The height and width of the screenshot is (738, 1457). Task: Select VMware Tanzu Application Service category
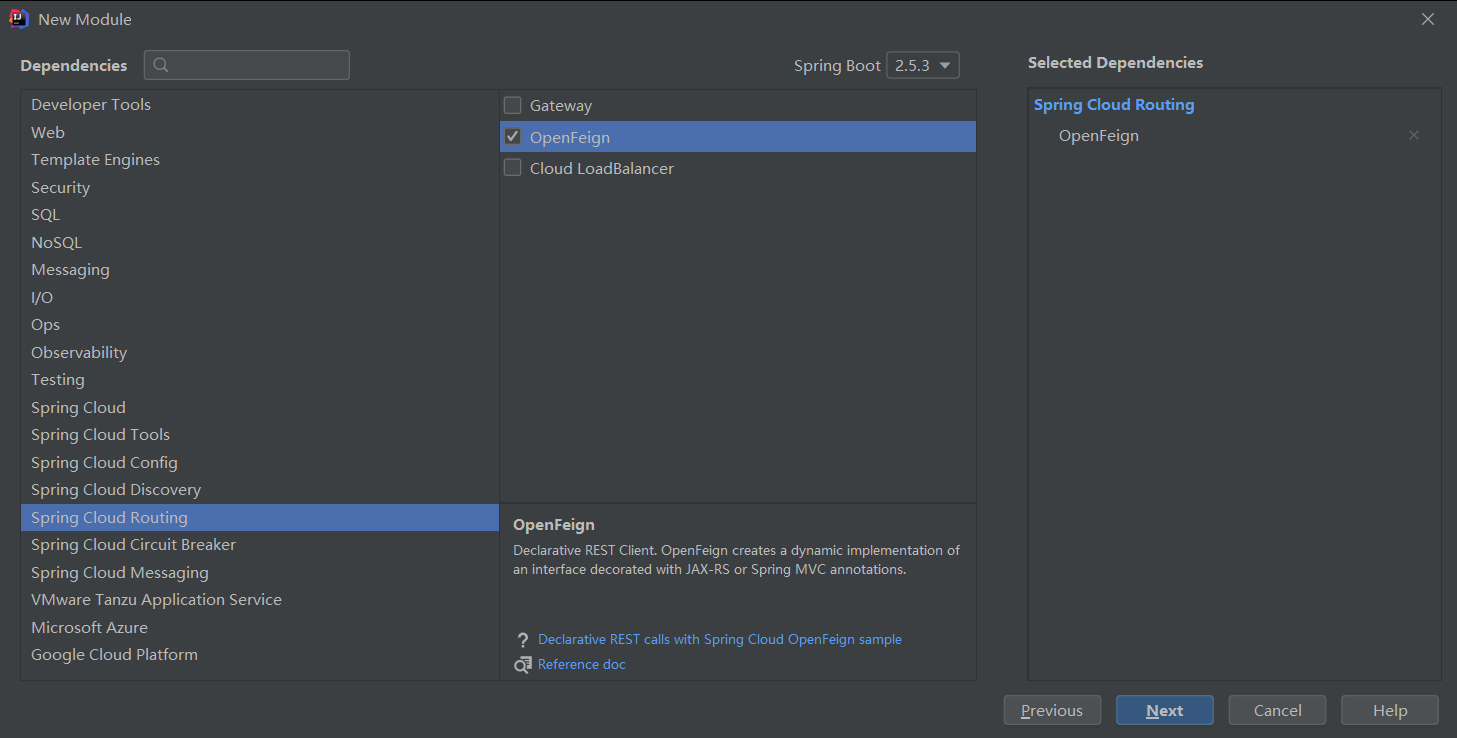pos(260,599)
